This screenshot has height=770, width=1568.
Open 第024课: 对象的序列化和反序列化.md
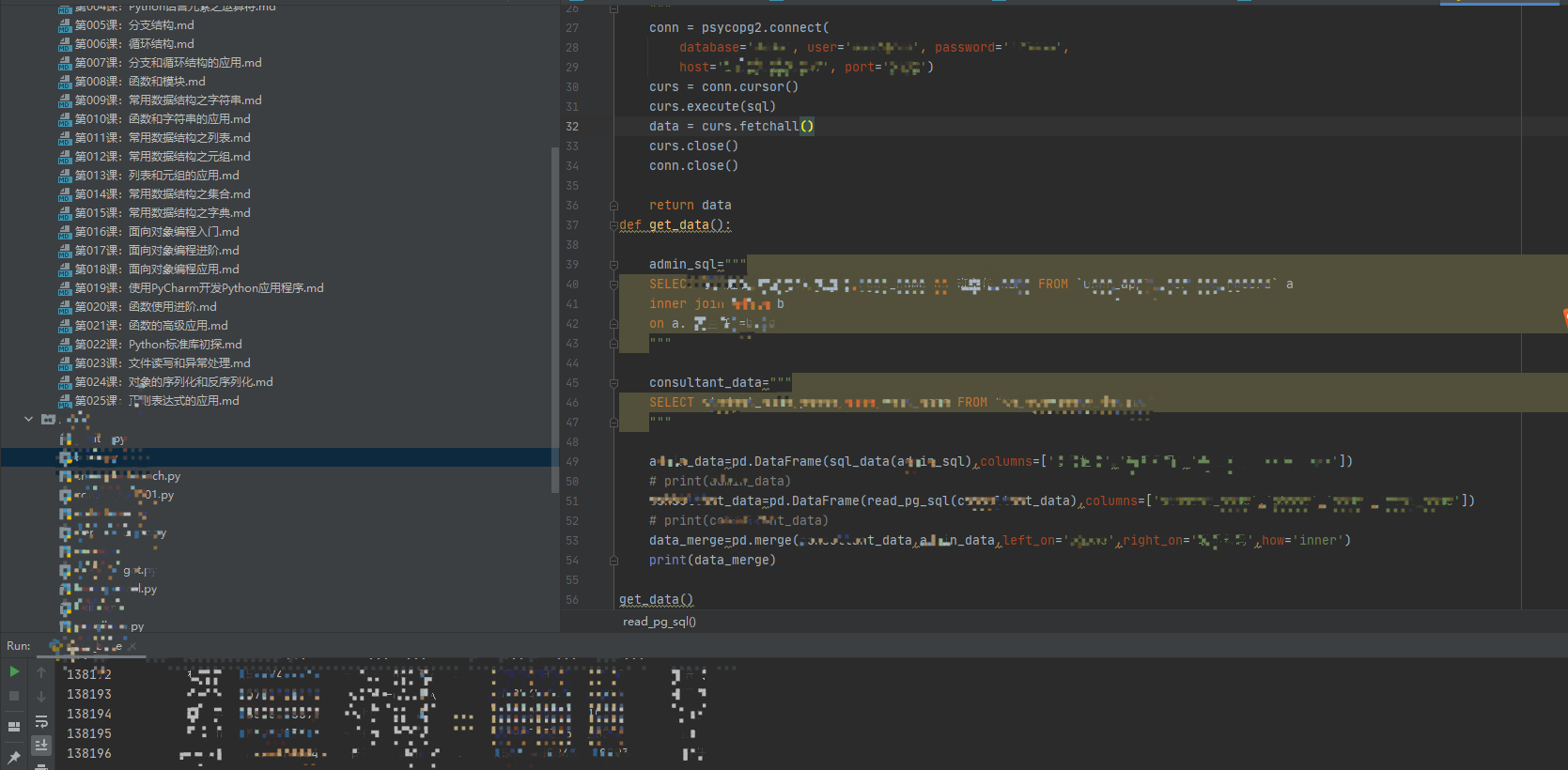174,382
